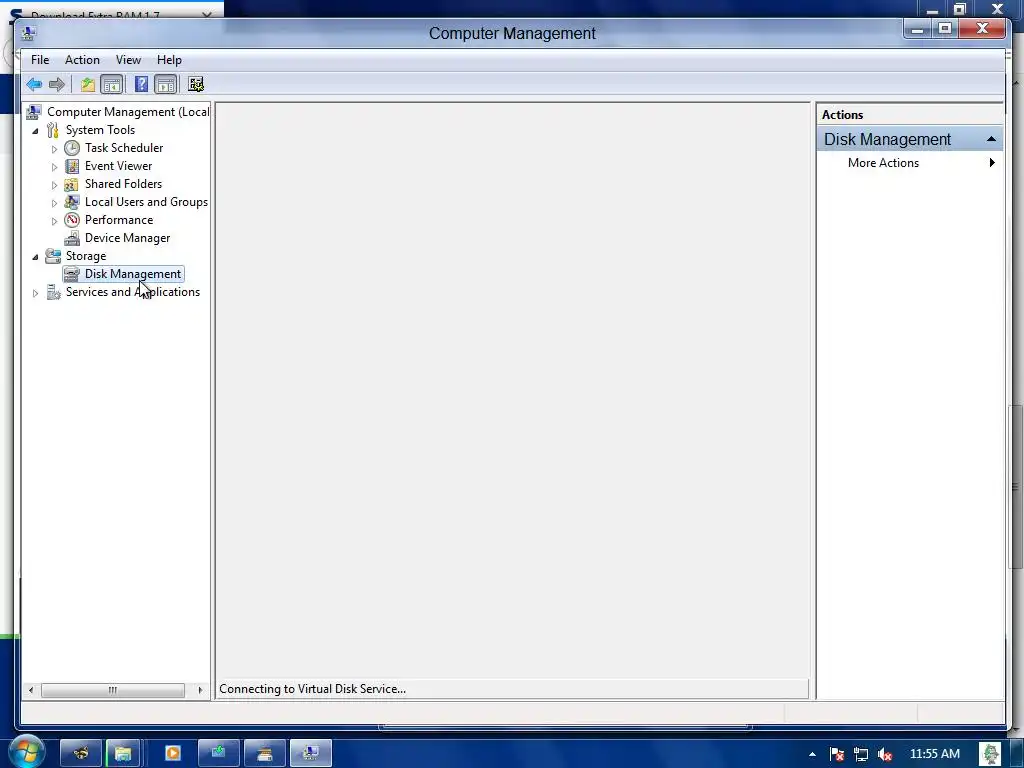Select the Device Manager tree item

[127, 238]
